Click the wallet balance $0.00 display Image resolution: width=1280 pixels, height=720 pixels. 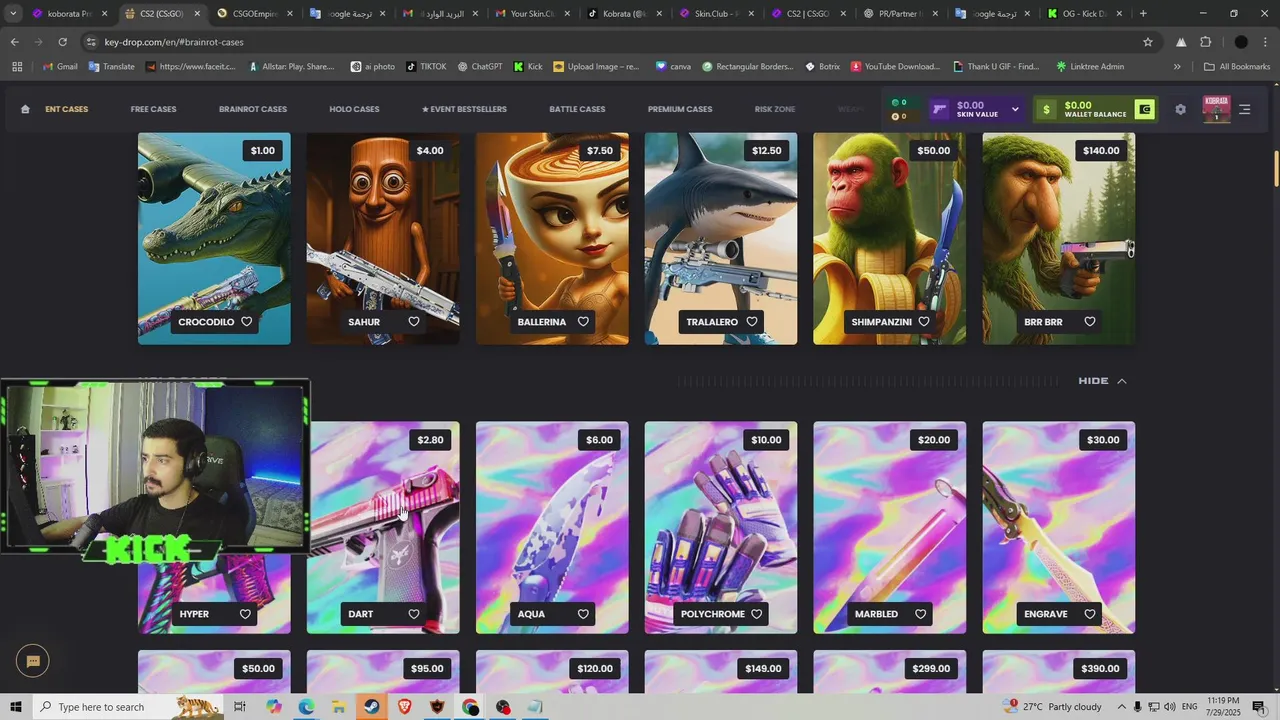[x=1095, y=109]
